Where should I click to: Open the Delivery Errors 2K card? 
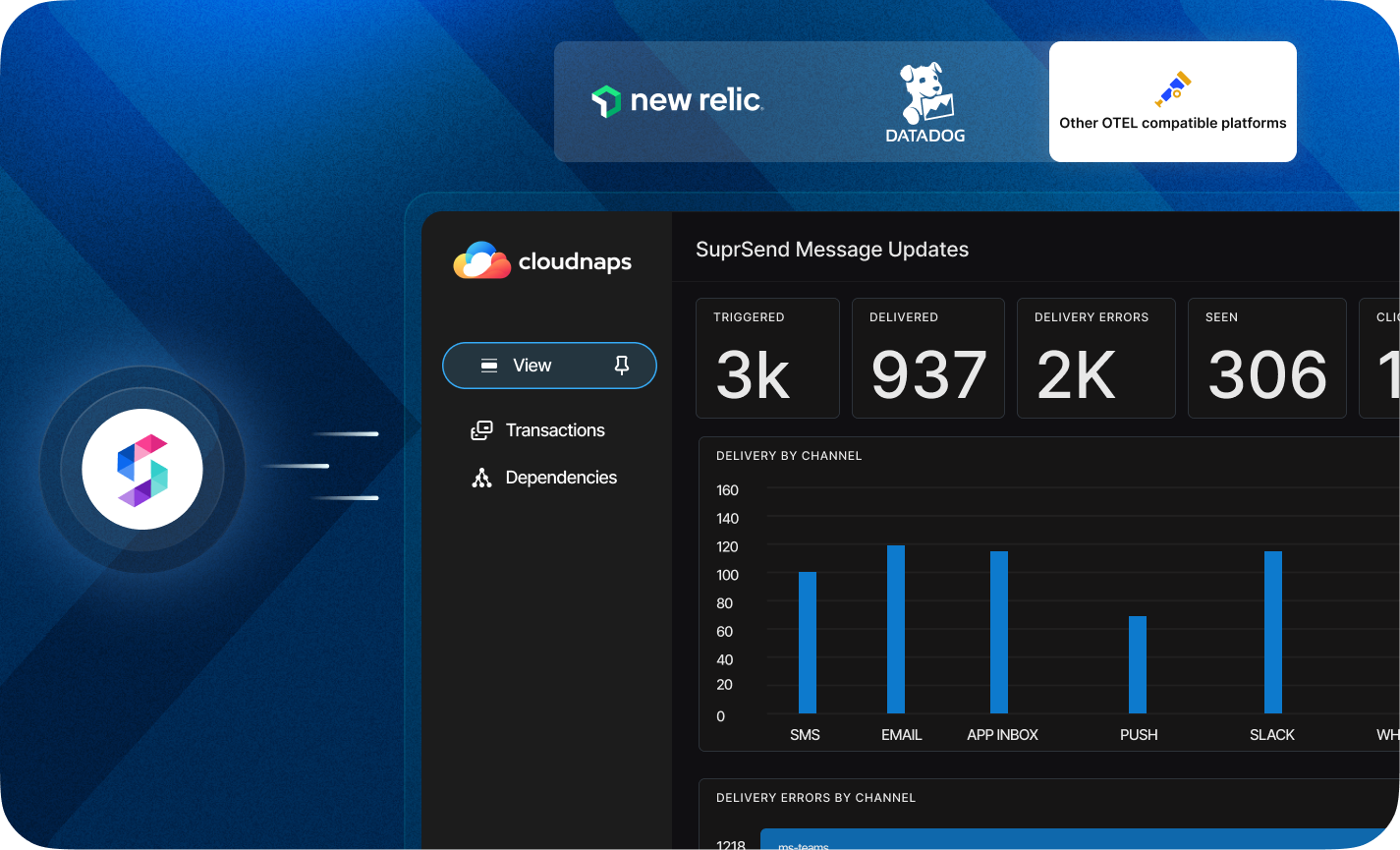[1096, 359]
